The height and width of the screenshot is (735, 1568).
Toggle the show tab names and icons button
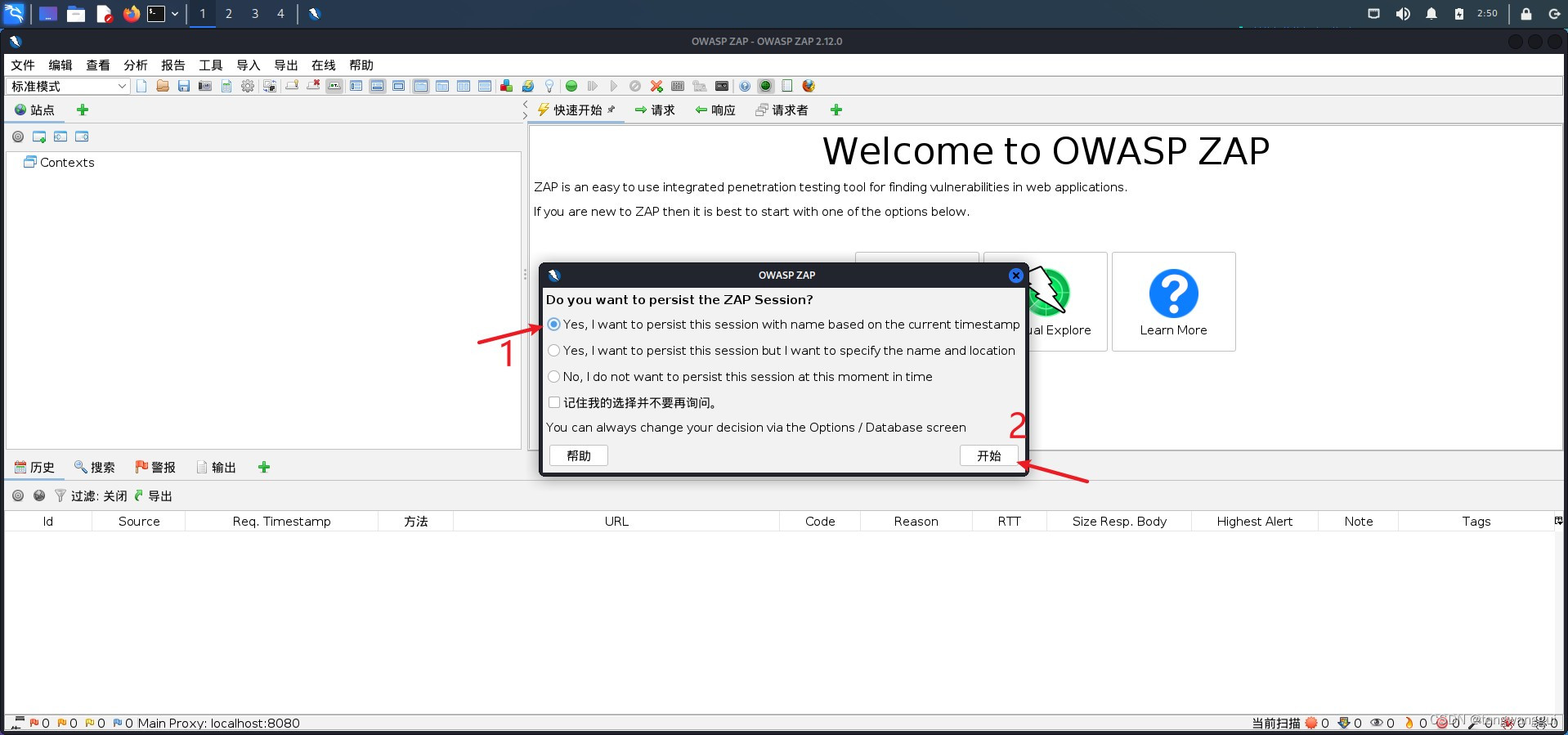(334, 86)
